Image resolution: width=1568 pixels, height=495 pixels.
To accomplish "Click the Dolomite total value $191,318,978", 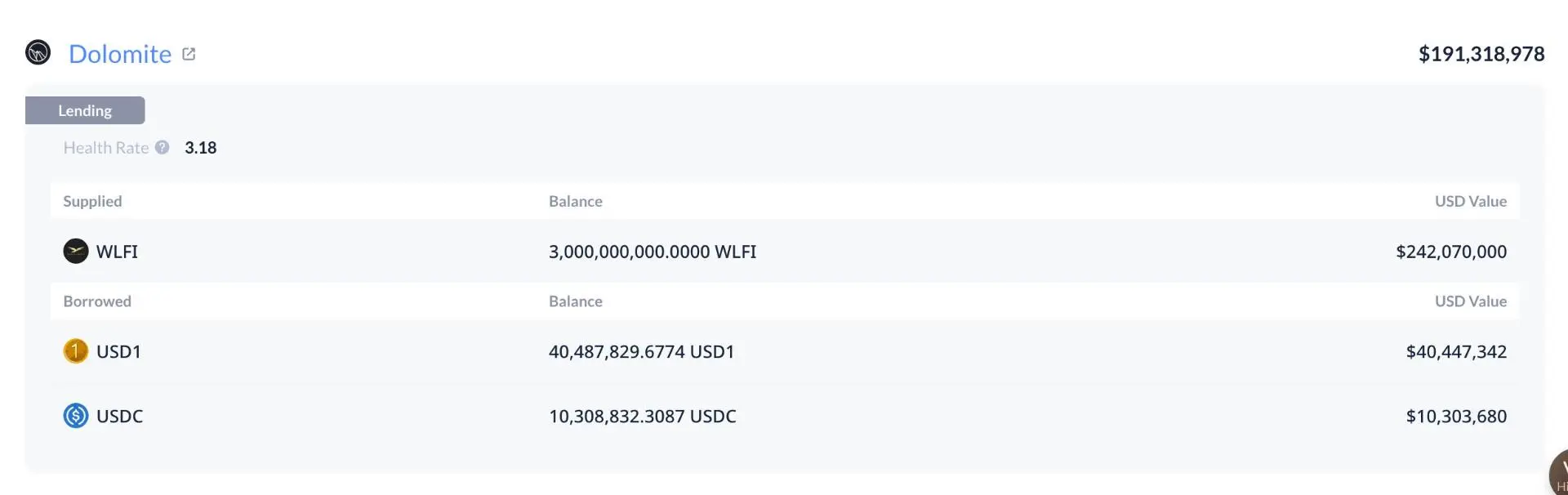I will point(1481,54).
